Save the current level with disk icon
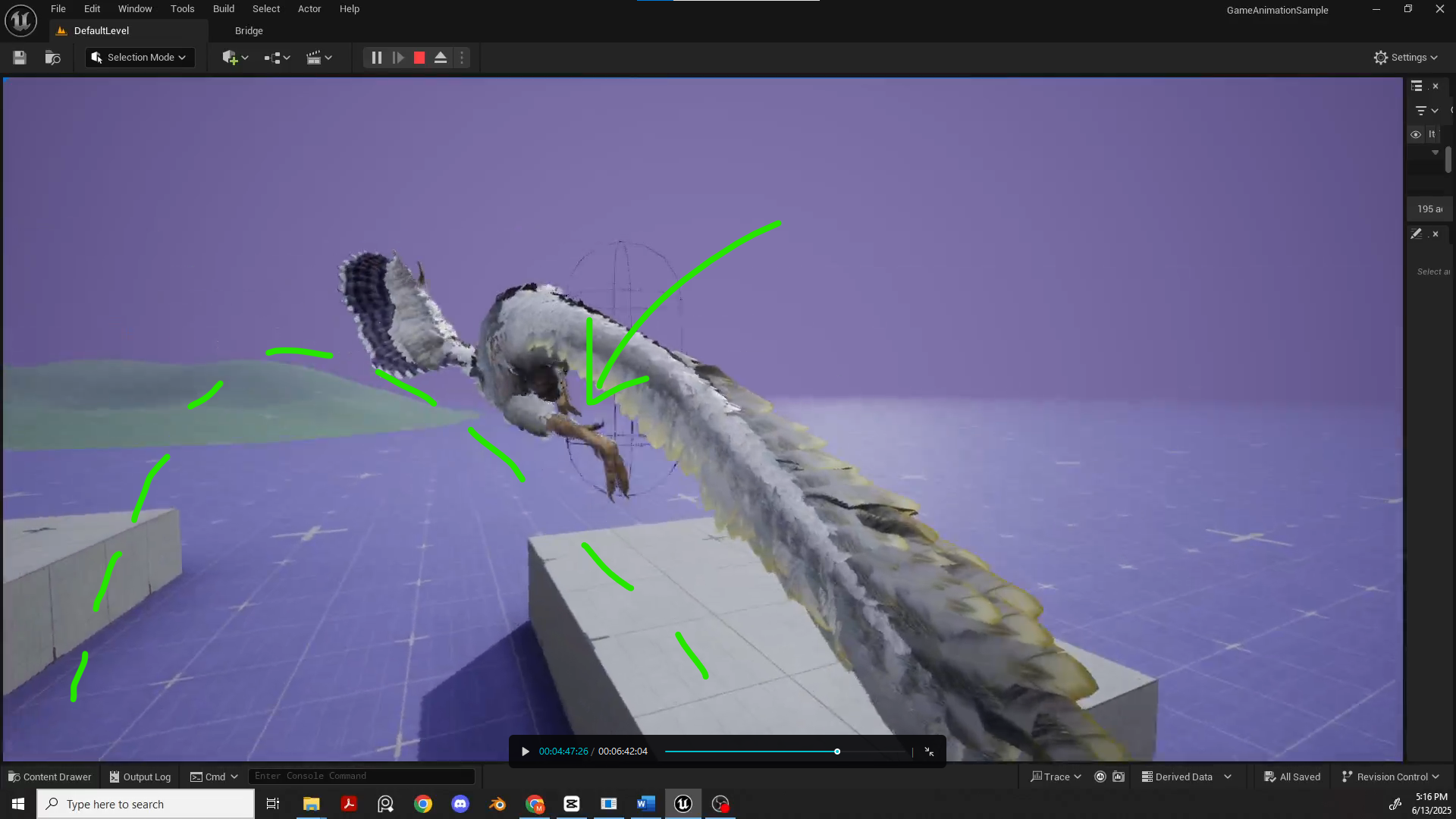This screenshot has width=1456, height=819. [20, 58]
